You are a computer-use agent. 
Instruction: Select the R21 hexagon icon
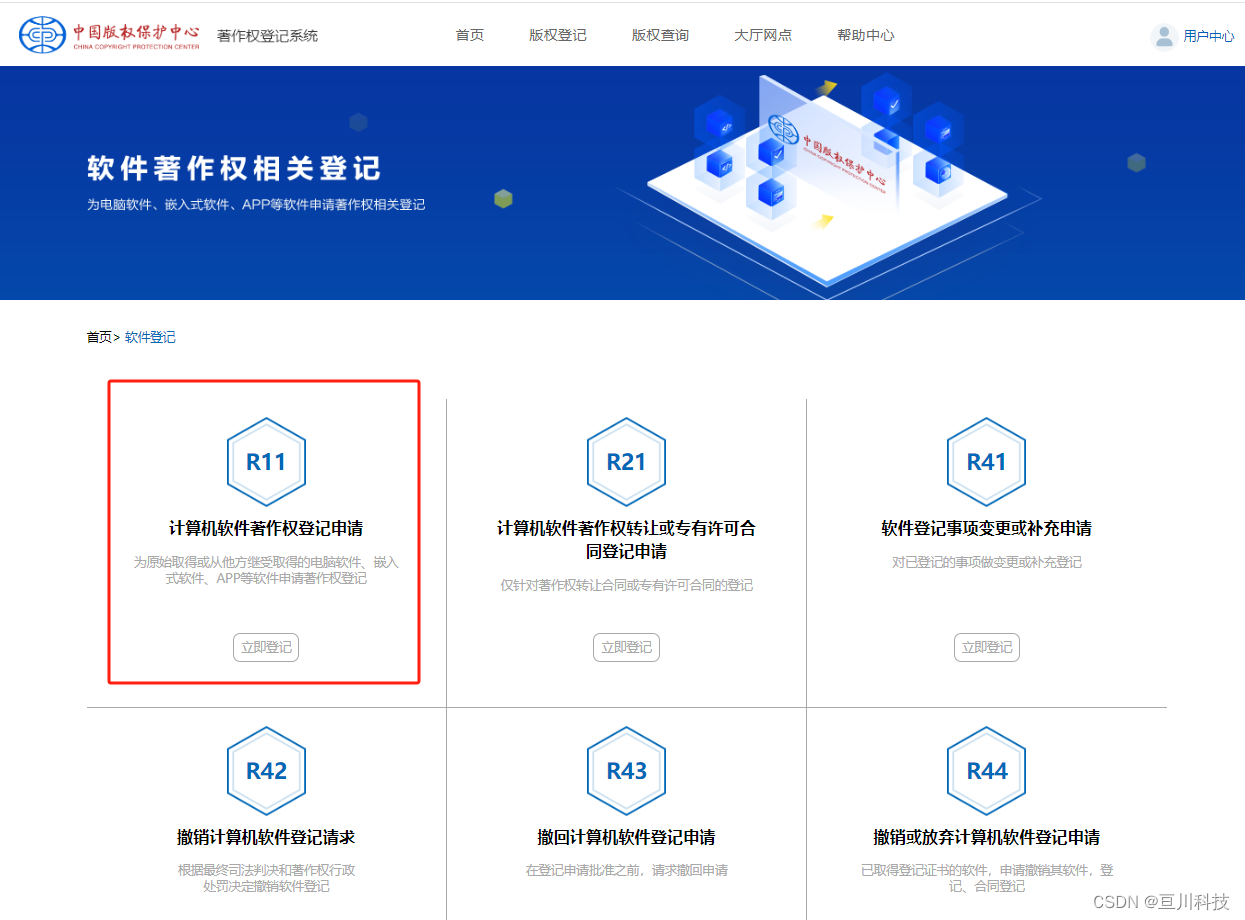pos(626,462)
